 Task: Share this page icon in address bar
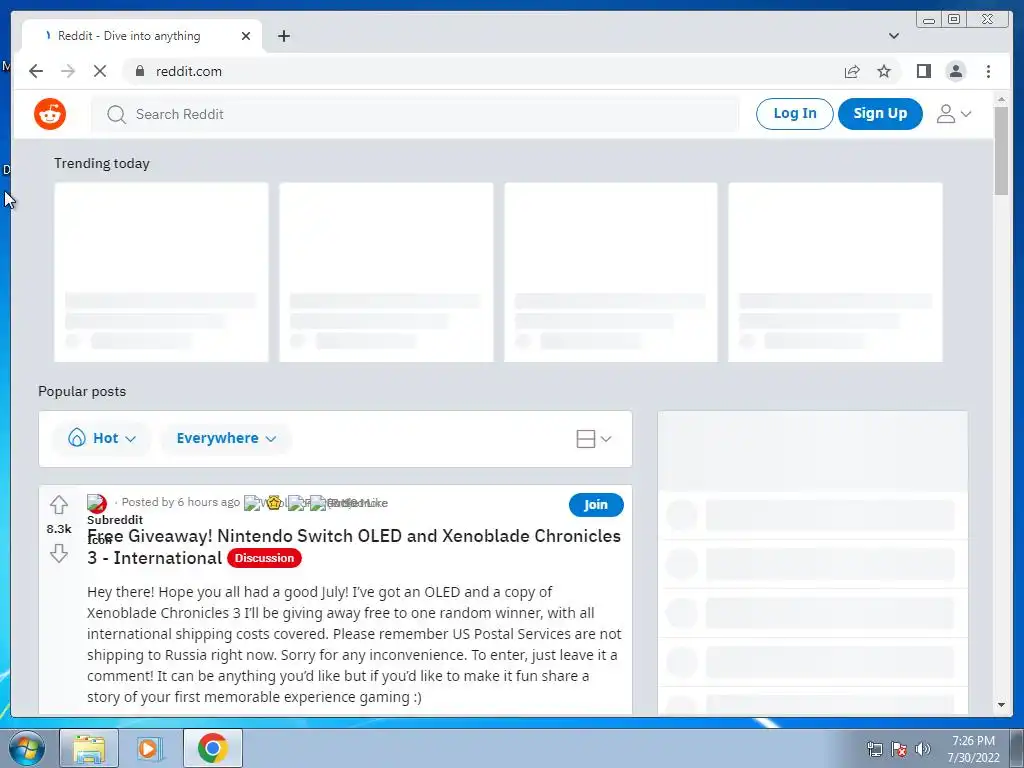pyautogui.click(x=852, y=71)
